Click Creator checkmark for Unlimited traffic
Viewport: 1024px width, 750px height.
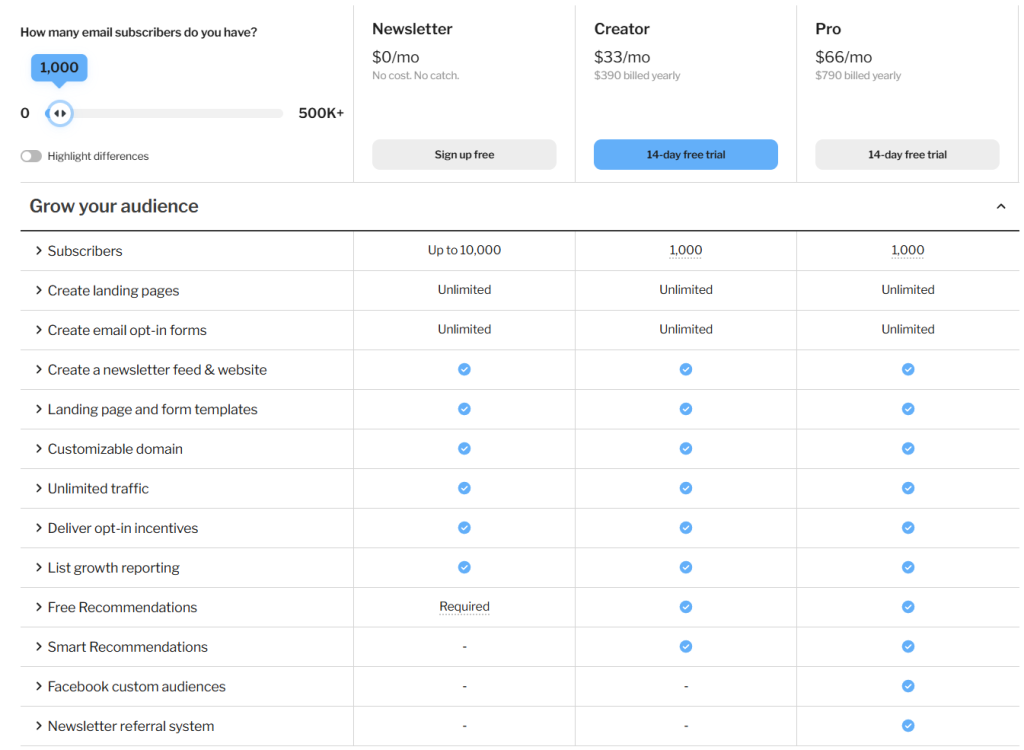click(686, 488)
